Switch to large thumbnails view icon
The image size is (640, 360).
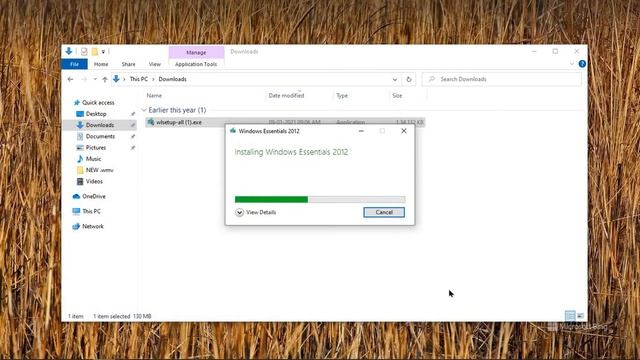[x=580, y=316]
